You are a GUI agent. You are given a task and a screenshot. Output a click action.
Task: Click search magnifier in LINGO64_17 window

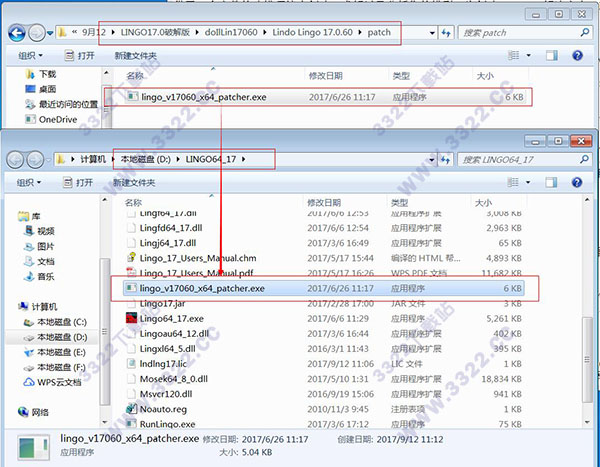point(584,159)
